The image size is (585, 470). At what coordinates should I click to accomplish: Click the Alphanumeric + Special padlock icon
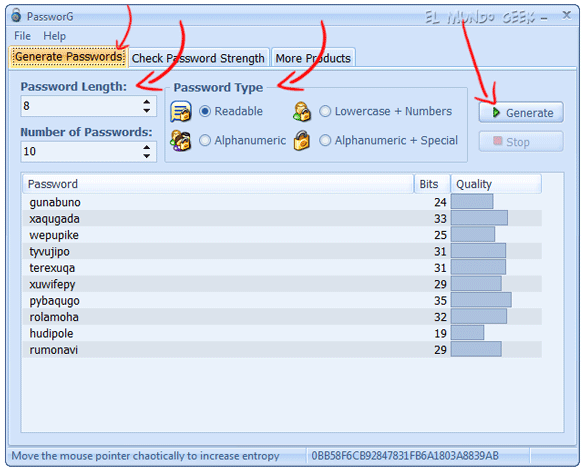click(x=302, y=141)
